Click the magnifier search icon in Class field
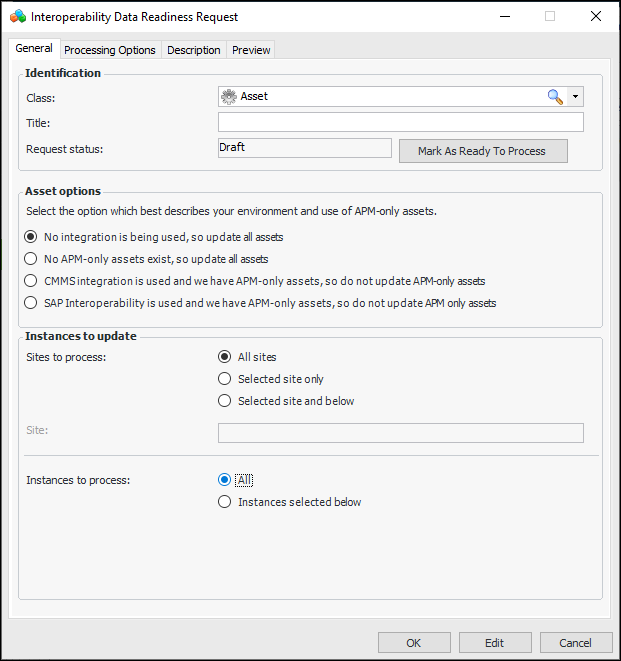Image resolution: width=621 pixels, height=661 pixels. click(x=555, y=97)
